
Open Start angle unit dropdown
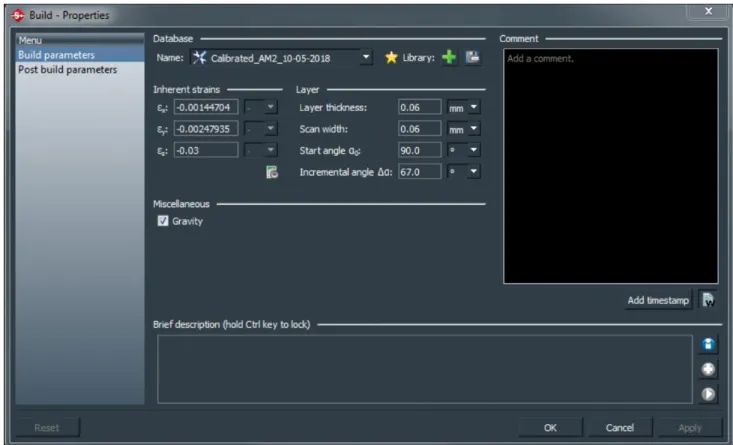[474, 151]
